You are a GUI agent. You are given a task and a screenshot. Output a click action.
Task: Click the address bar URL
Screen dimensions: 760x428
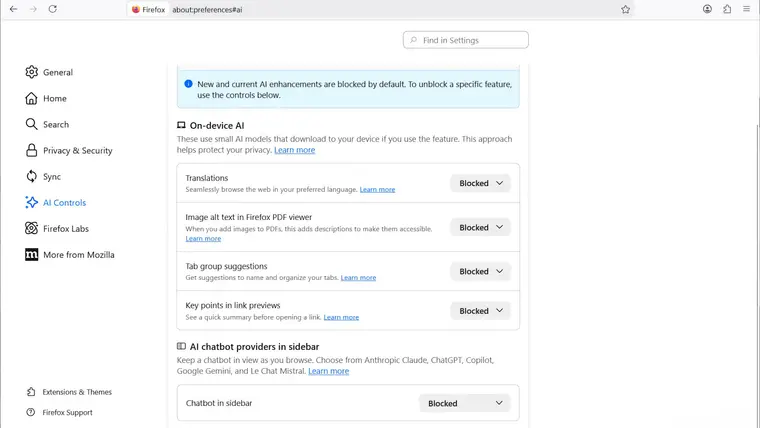(x=206, y=9)
